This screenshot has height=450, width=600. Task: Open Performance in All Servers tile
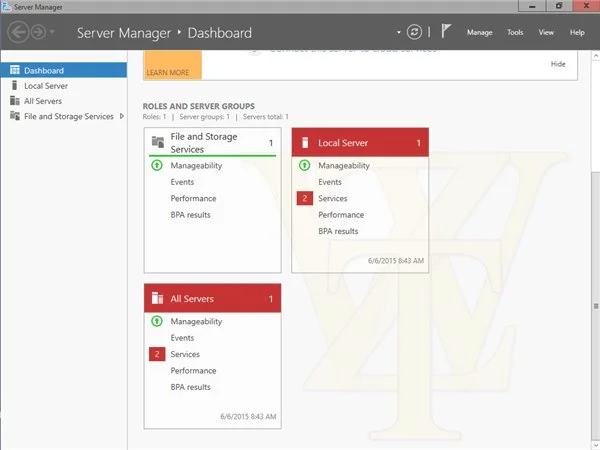(x=193, y=371)
